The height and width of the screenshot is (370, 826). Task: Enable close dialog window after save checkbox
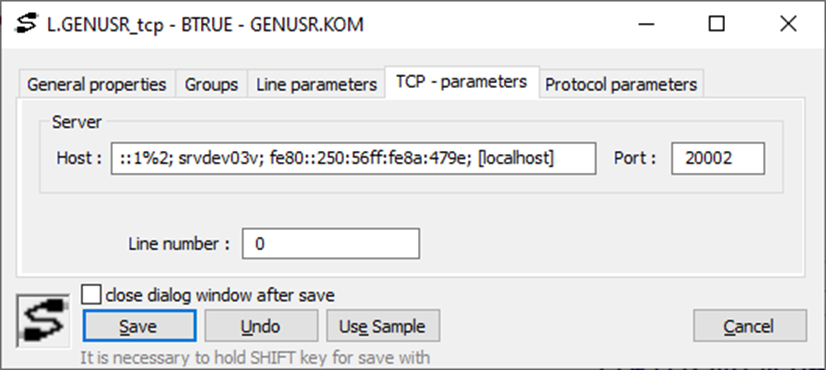tap(91, 295)
